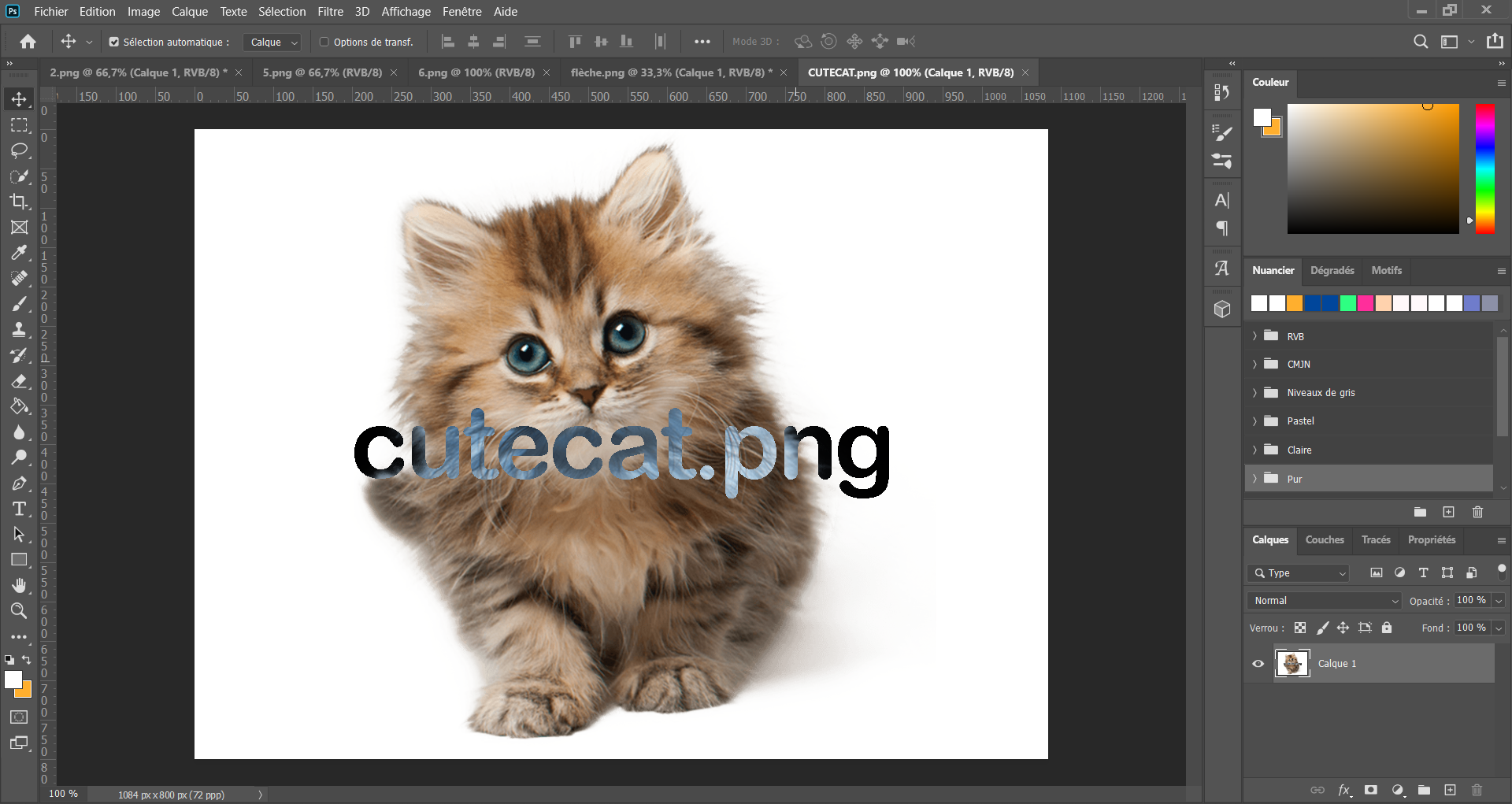
Task: Toggle Sélection automatique checkbox
Action: (x=114, y=42)
